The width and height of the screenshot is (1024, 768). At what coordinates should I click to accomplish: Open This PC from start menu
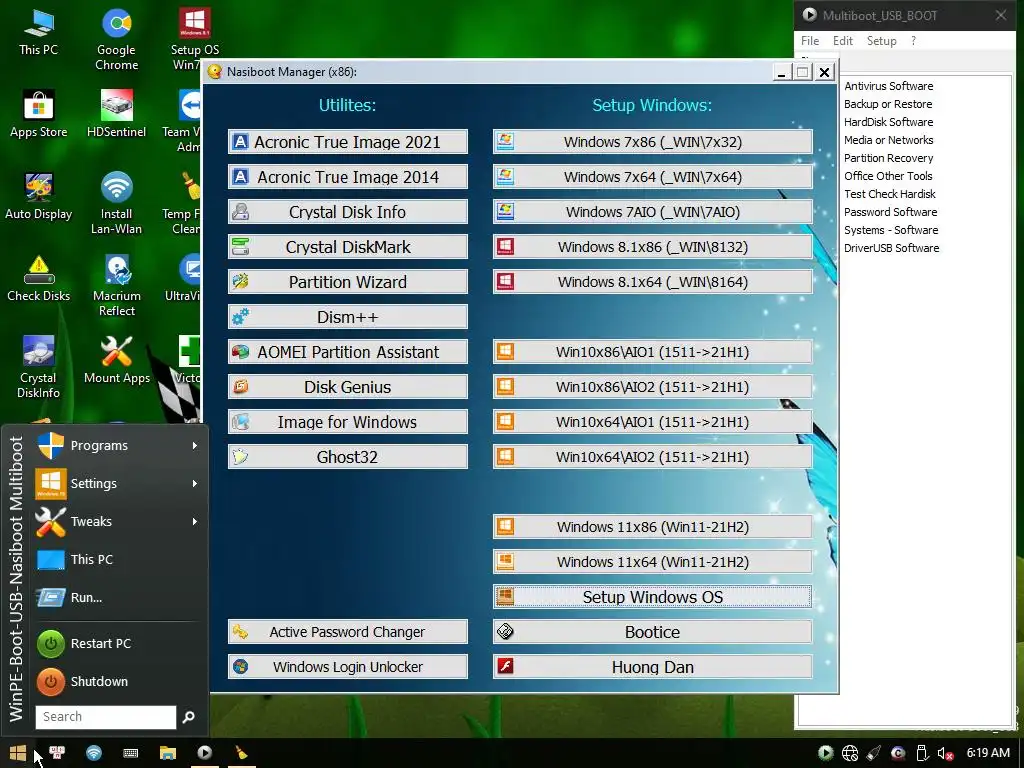click(118, 559)
